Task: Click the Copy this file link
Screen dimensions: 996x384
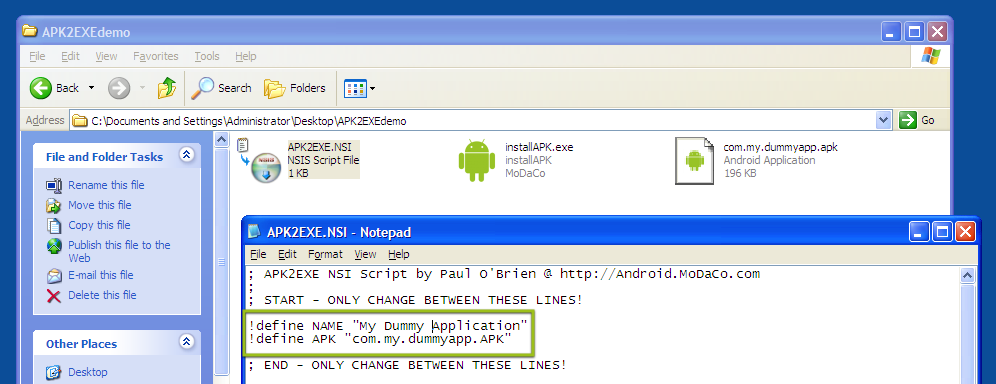Action: coord(99,225)
